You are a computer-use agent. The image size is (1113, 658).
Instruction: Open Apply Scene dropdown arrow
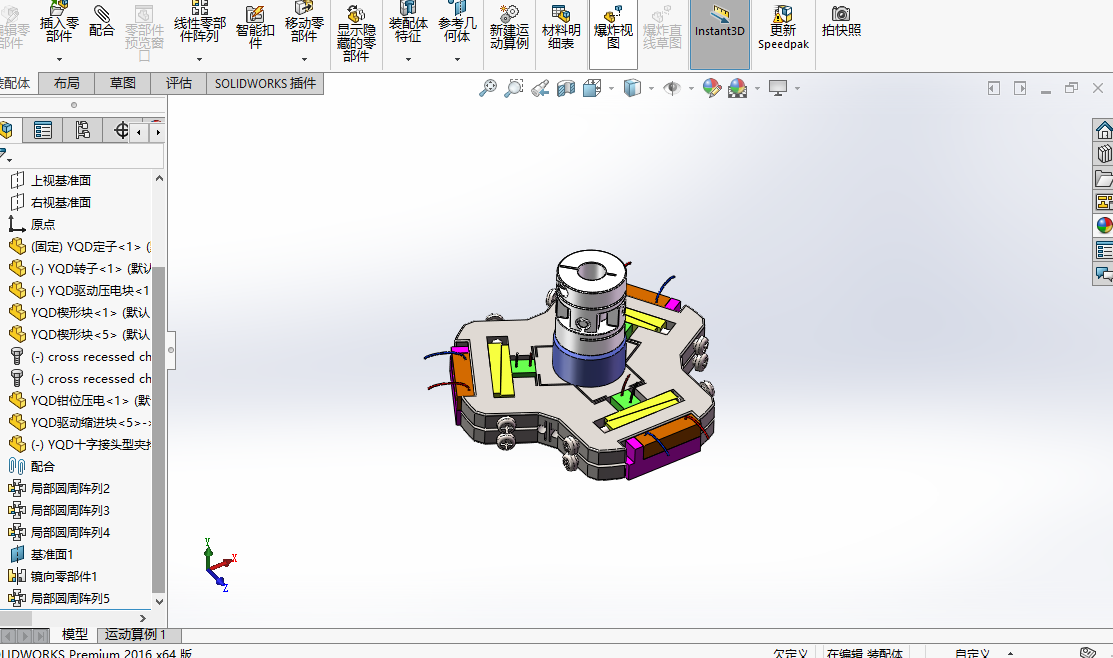[757, 89]
